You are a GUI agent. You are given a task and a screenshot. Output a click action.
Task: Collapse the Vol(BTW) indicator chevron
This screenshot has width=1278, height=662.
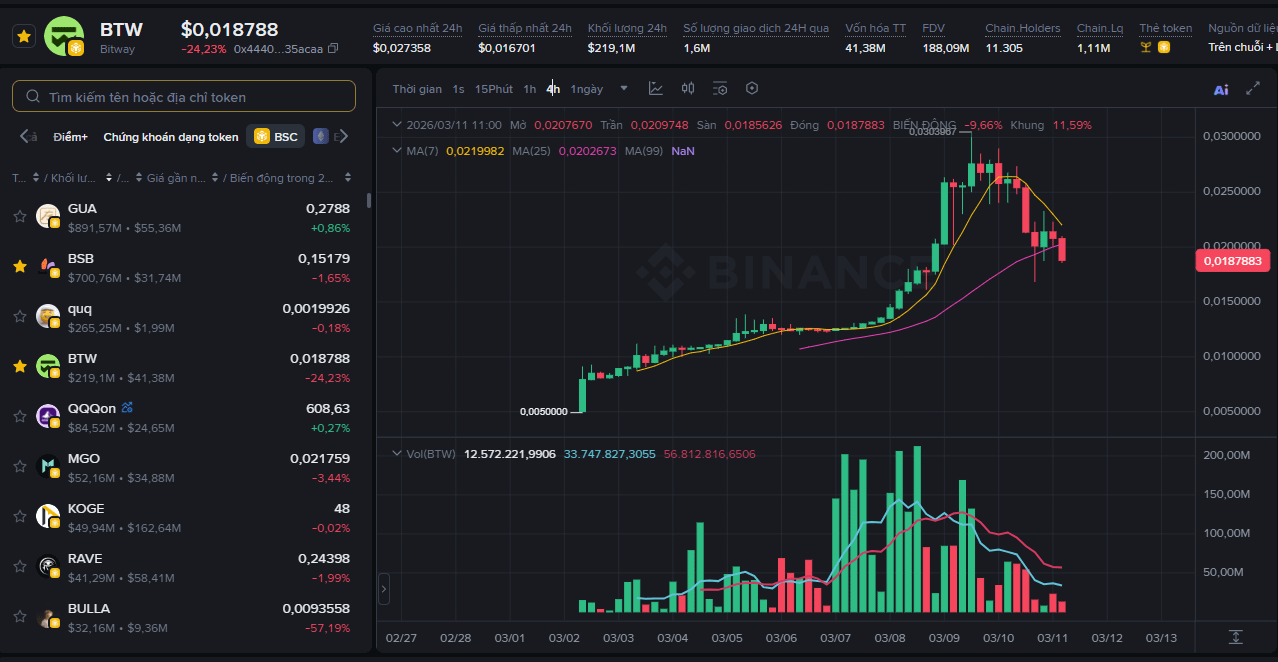tap(398, 454)
